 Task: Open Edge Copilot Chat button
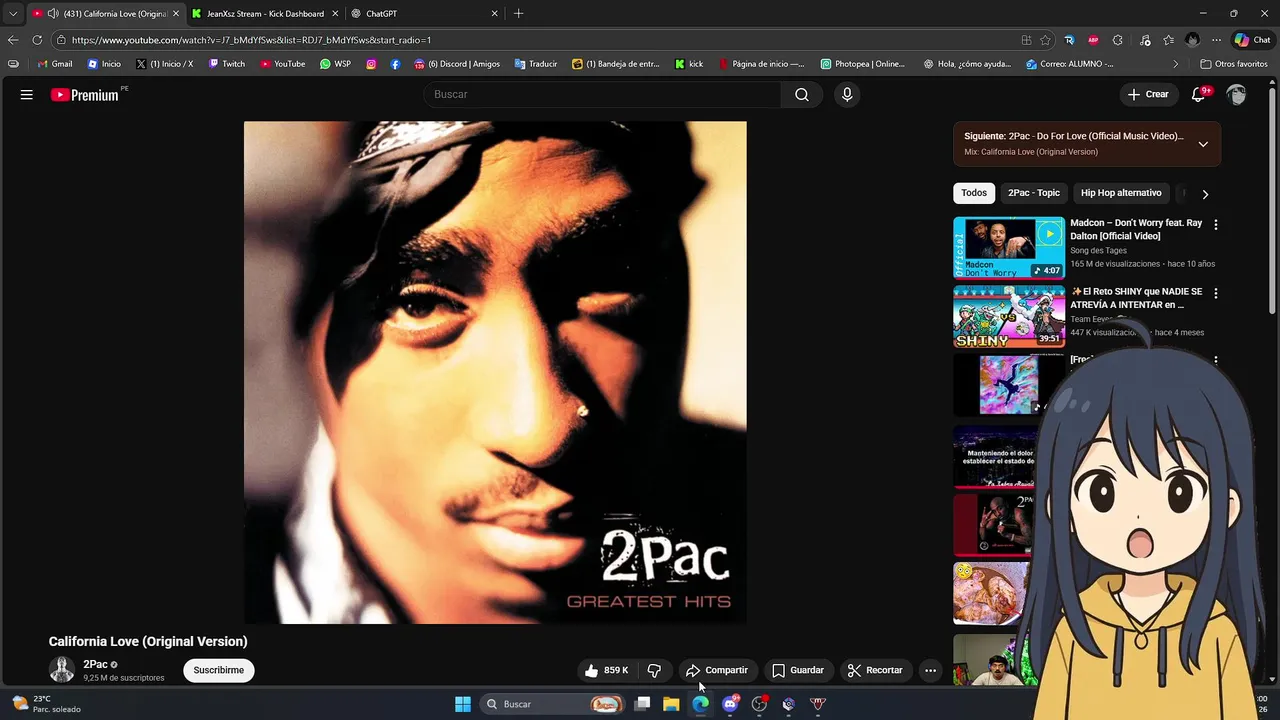pyautogui.click(x=1254, y=40)
